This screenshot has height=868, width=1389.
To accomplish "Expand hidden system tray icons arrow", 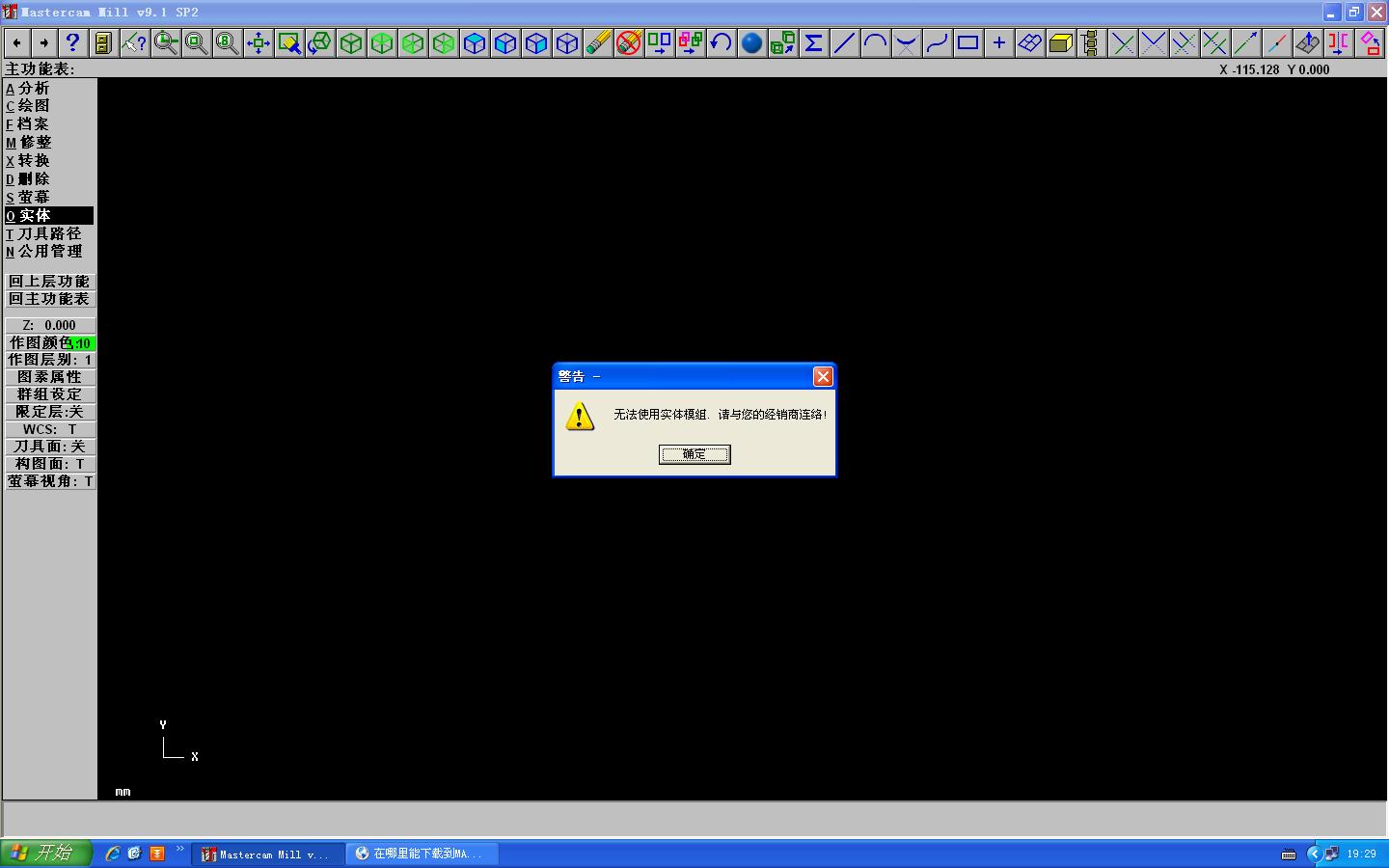I will tap(1313, 854).
